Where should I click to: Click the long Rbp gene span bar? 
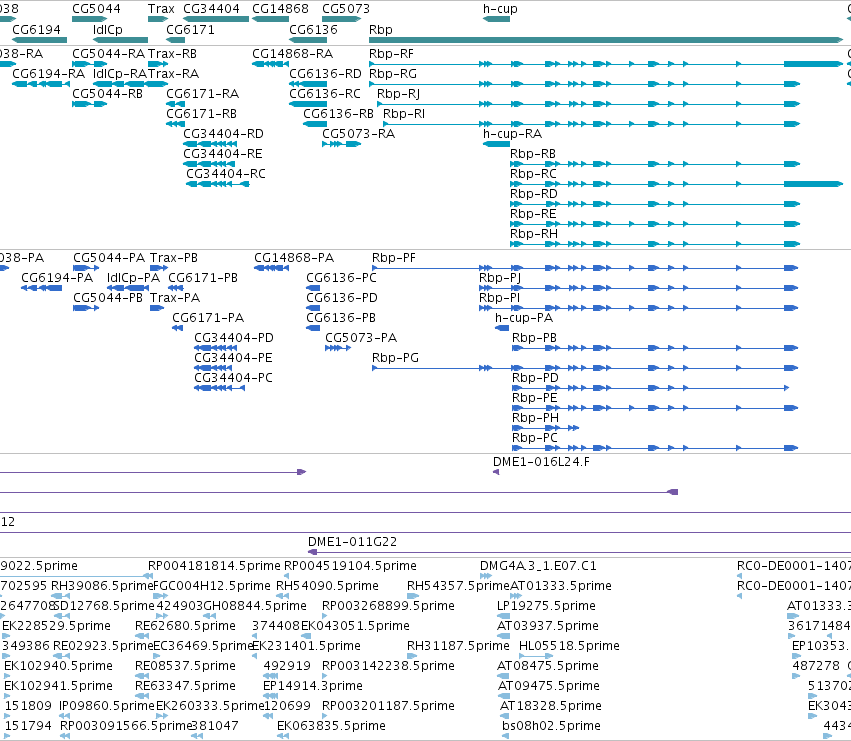606,40
